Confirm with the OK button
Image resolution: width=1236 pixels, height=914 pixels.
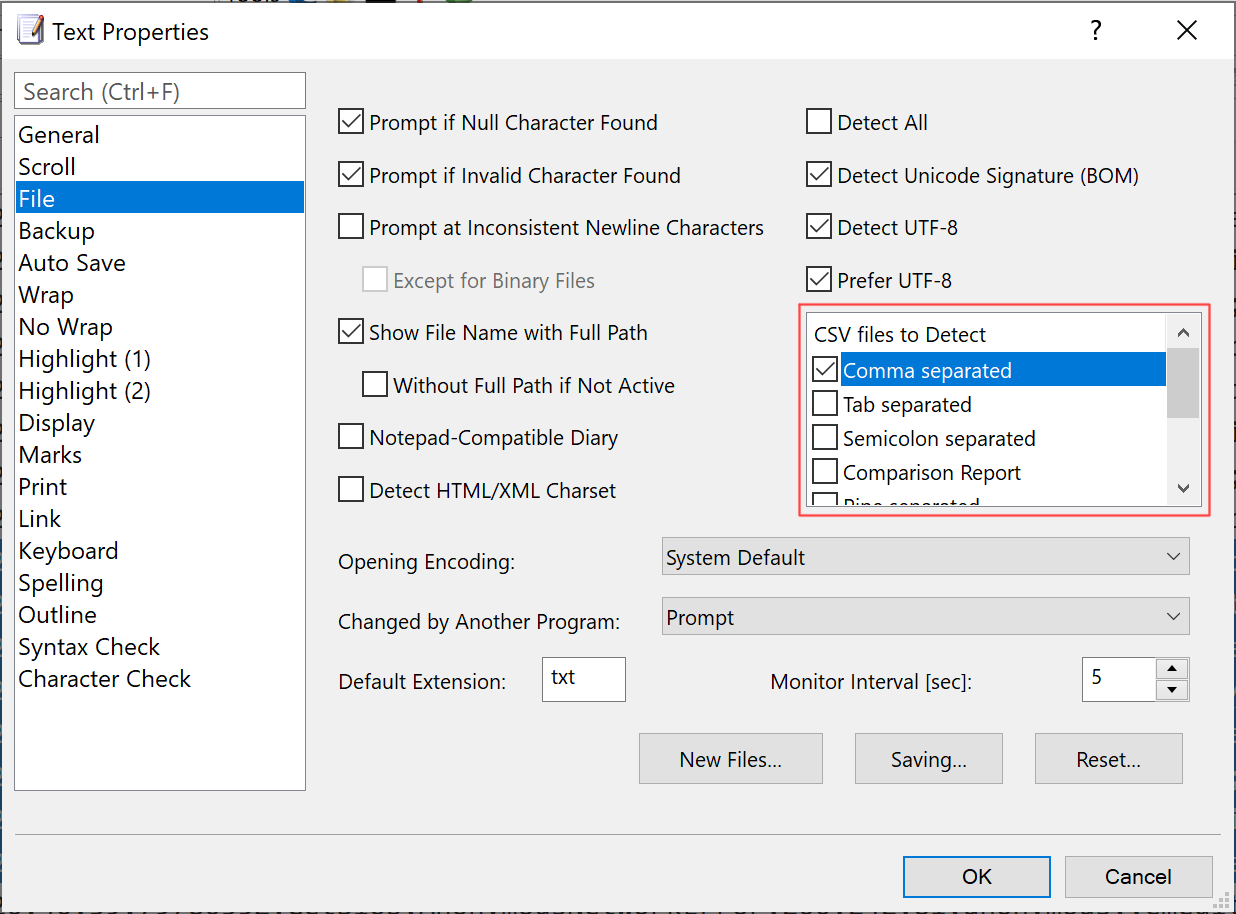(x=977, y=877)
